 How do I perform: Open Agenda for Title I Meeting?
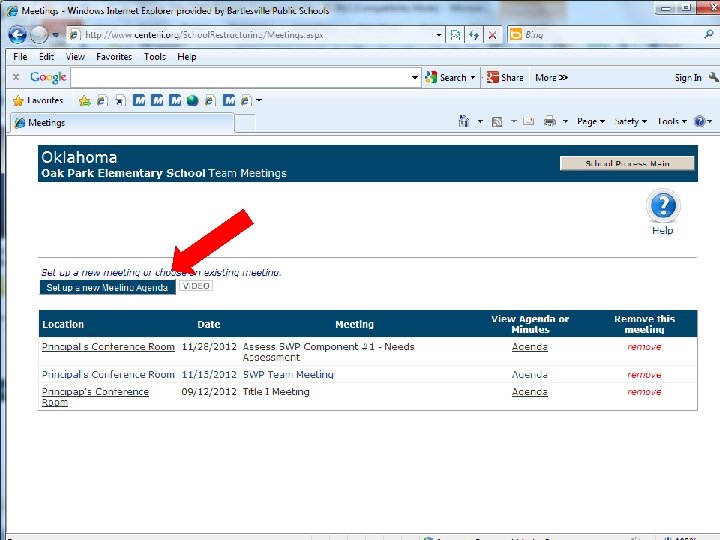(x=529, y=392)
